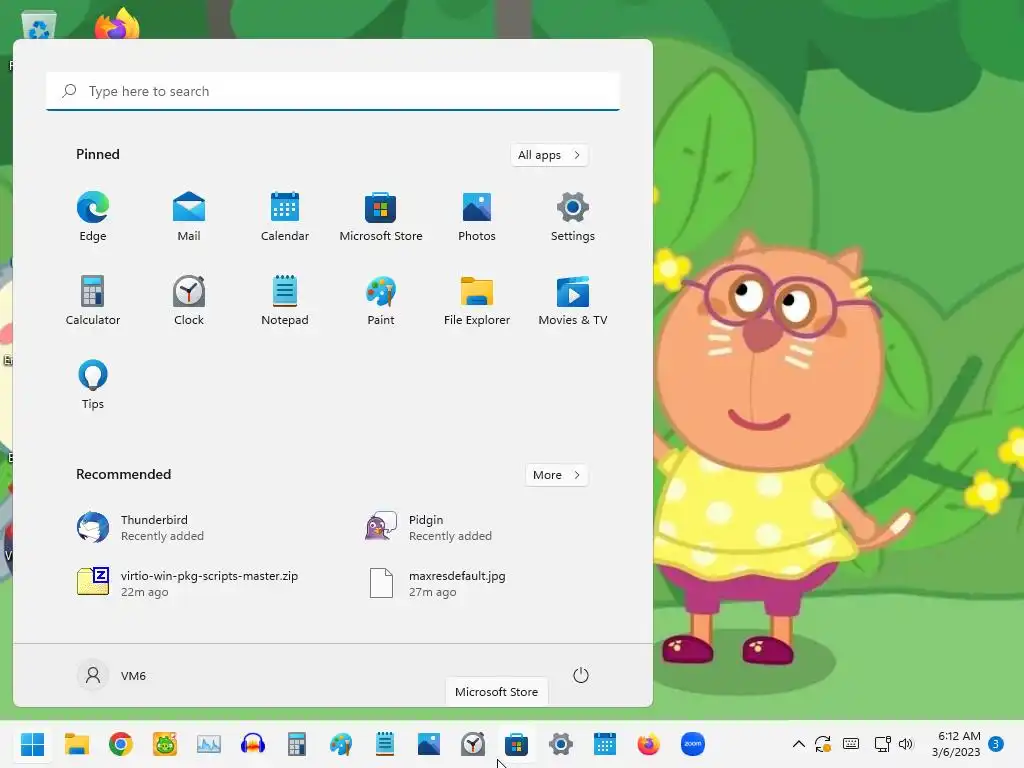The height and width of the screenshot is (768, 1024).
Task: Open Notepad from the taskbar
Action: pos(385,744)
